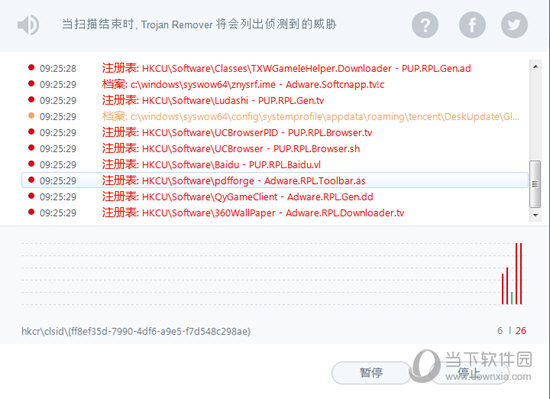The image size is (550, 399).
Task: Click the Trojan Remover scan notice header text
Action: tap(199, 24)
